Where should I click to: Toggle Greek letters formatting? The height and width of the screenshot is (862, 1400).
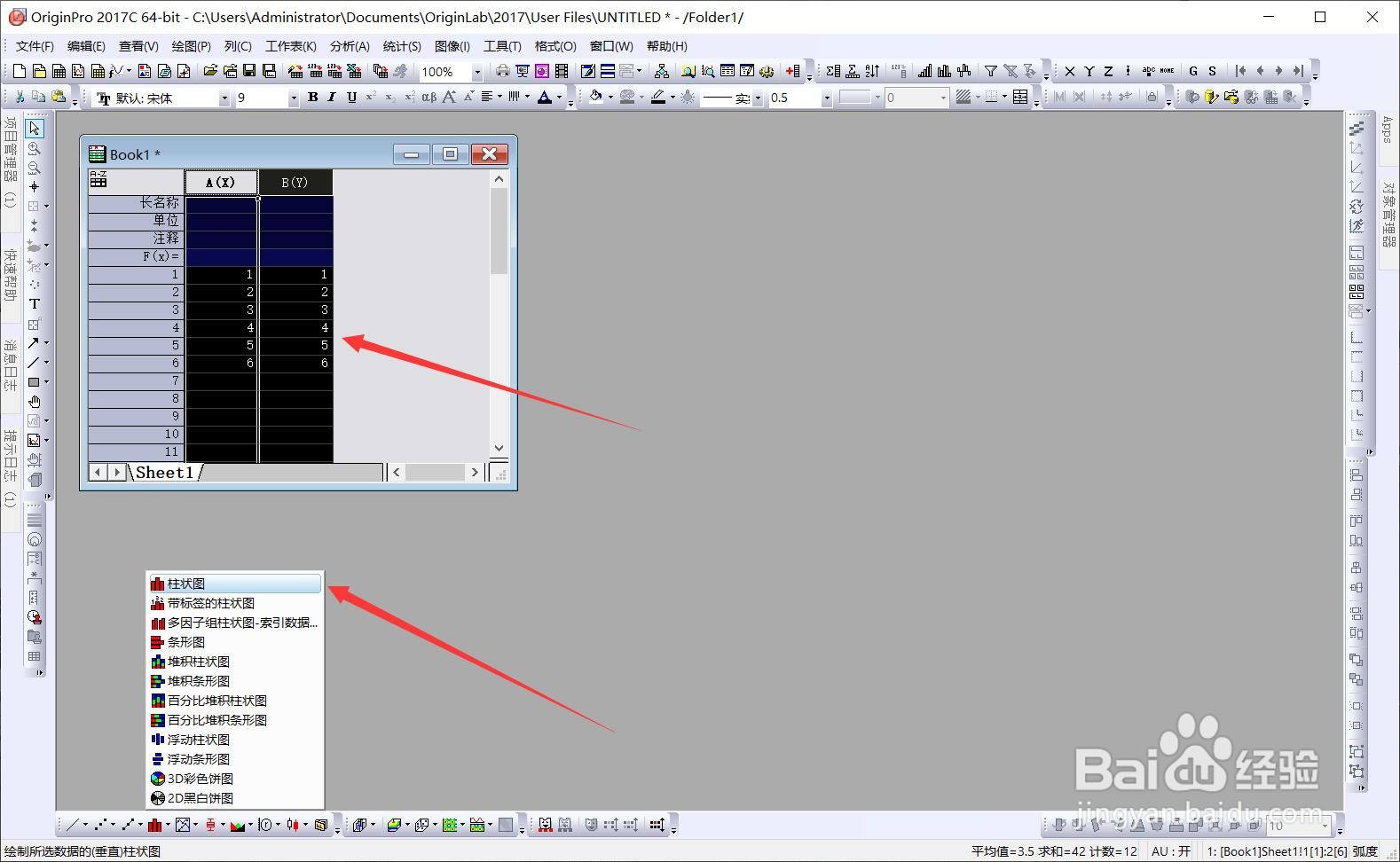coord(429,98)
